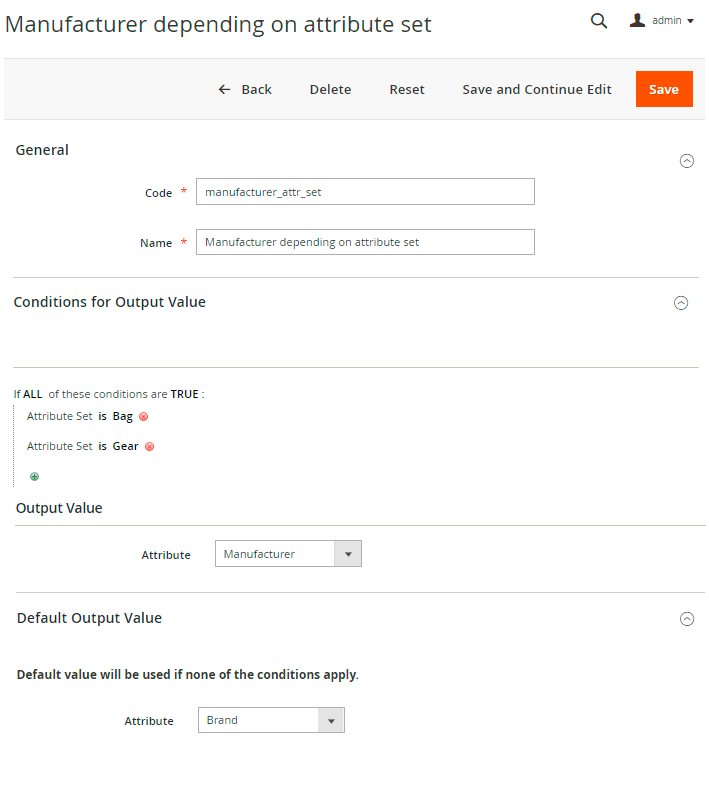Click the admin user account icon
Viewport: 709px width, 800px height.
[x=637, y=20]
